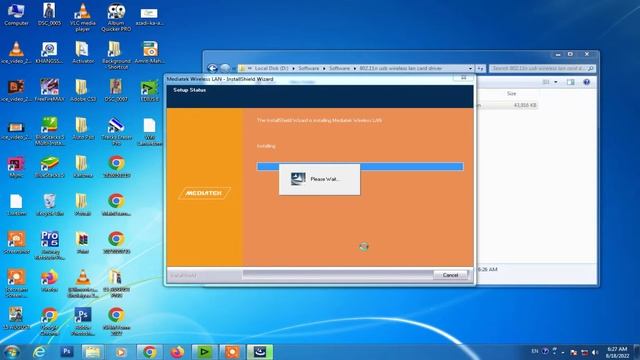Viewport: 640px width, 360px height.
Task: Click the Setup Status heading
Action: point(190,90)
